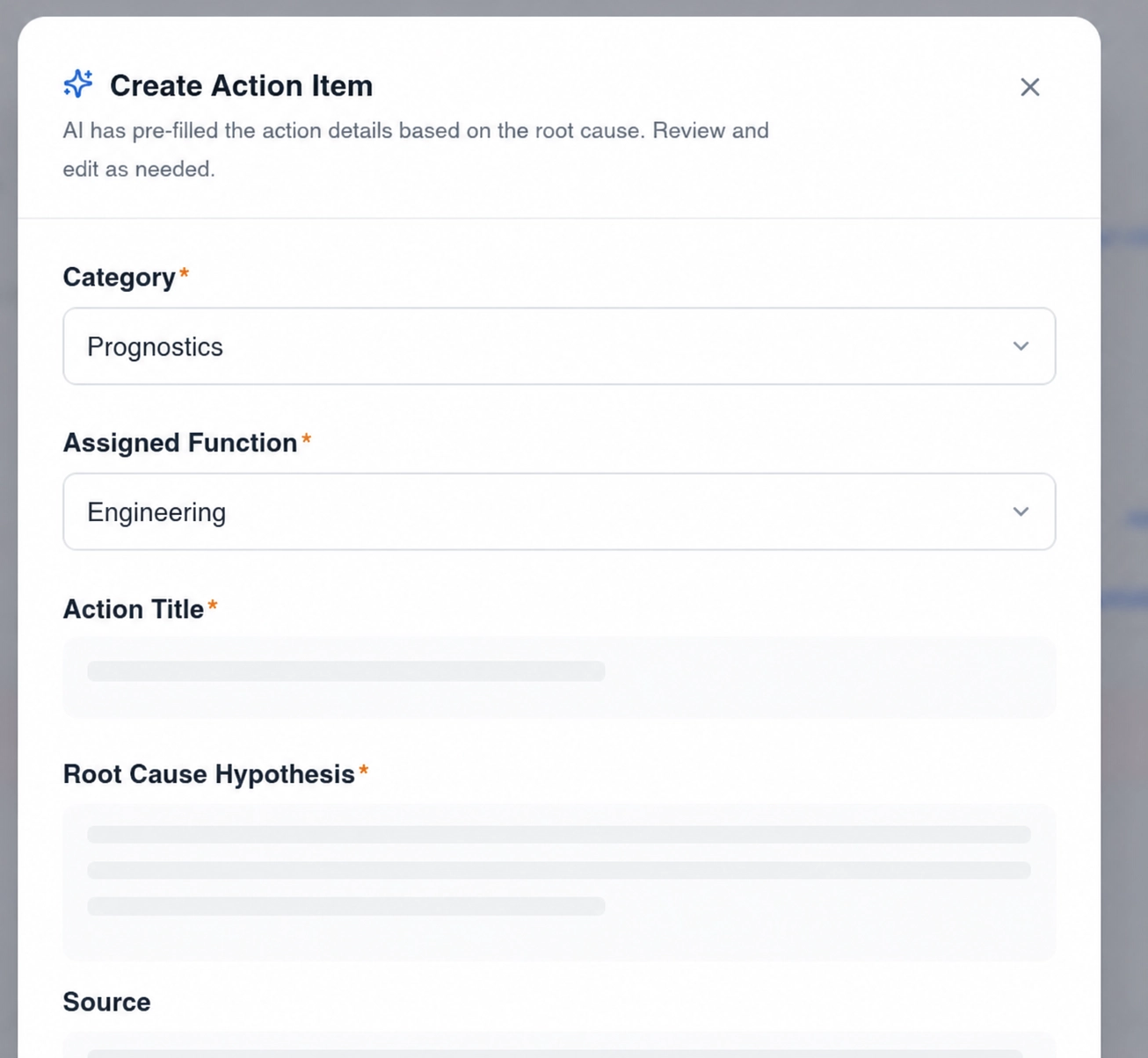Open the Category dropdown showing Prognostics
This screenshot has height=1058, width=1148.
(559, 346)
